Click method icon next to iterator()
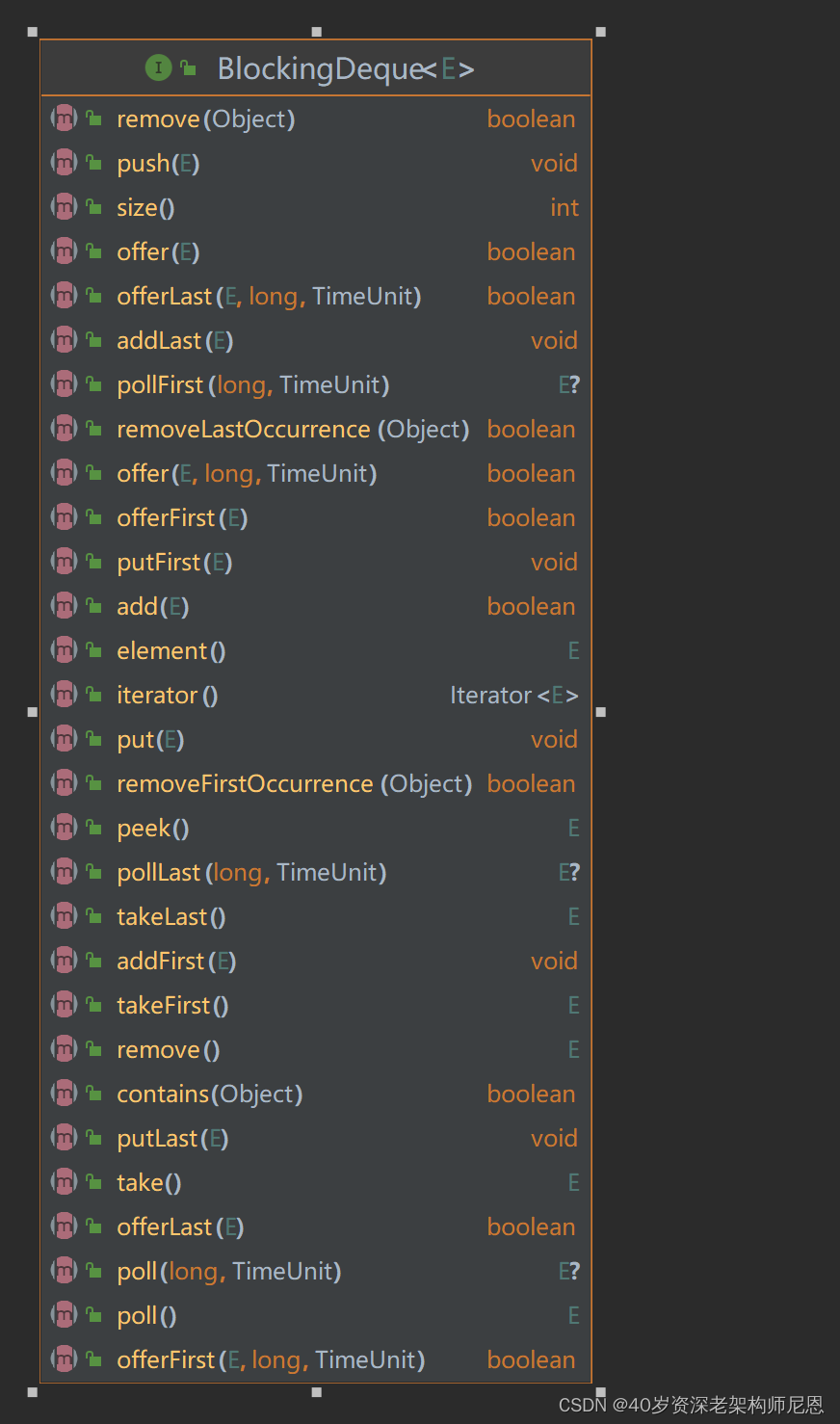 coord(64,695)
